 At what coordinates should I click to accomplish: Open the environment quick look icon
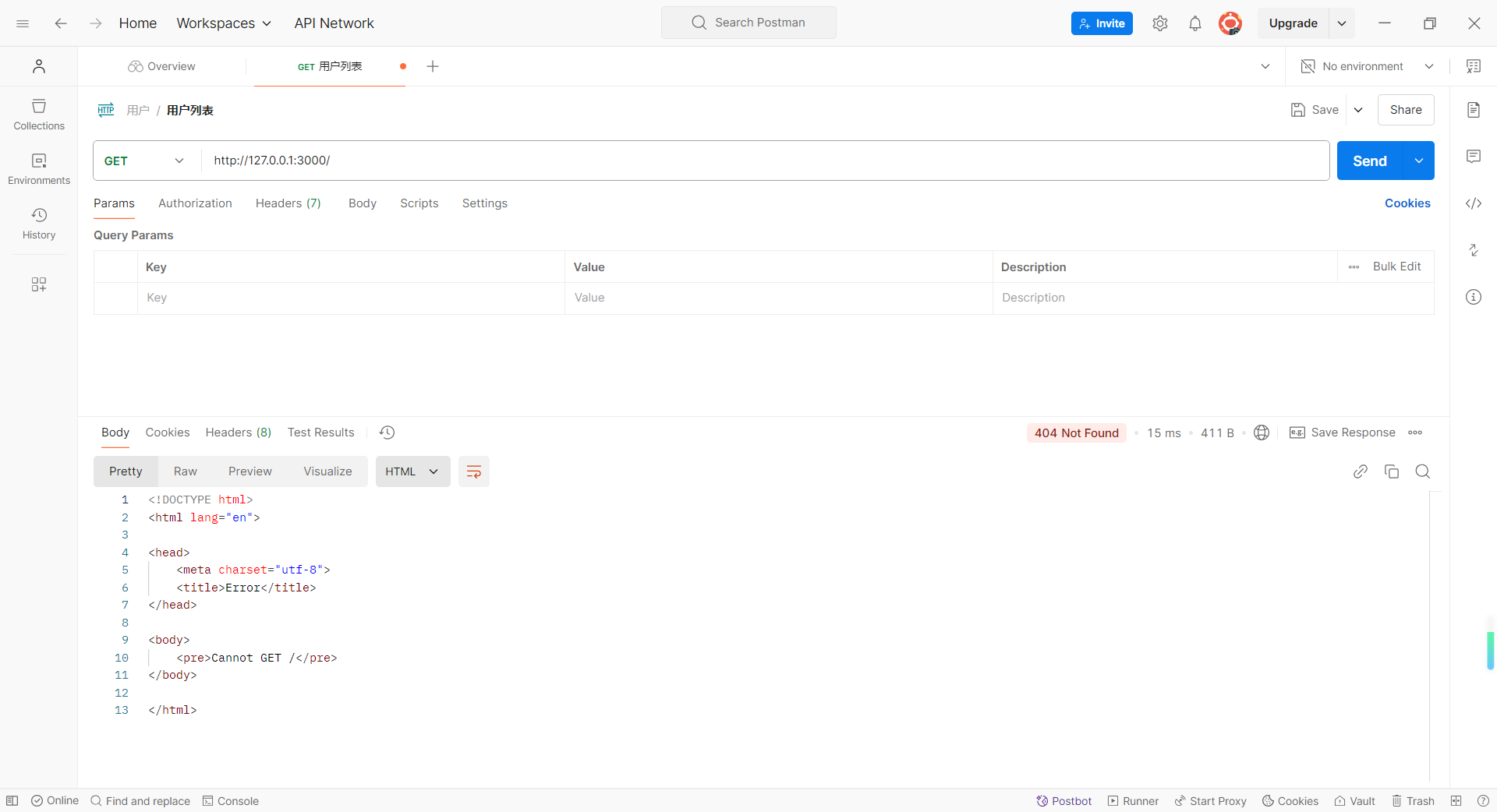(1474, 66)
